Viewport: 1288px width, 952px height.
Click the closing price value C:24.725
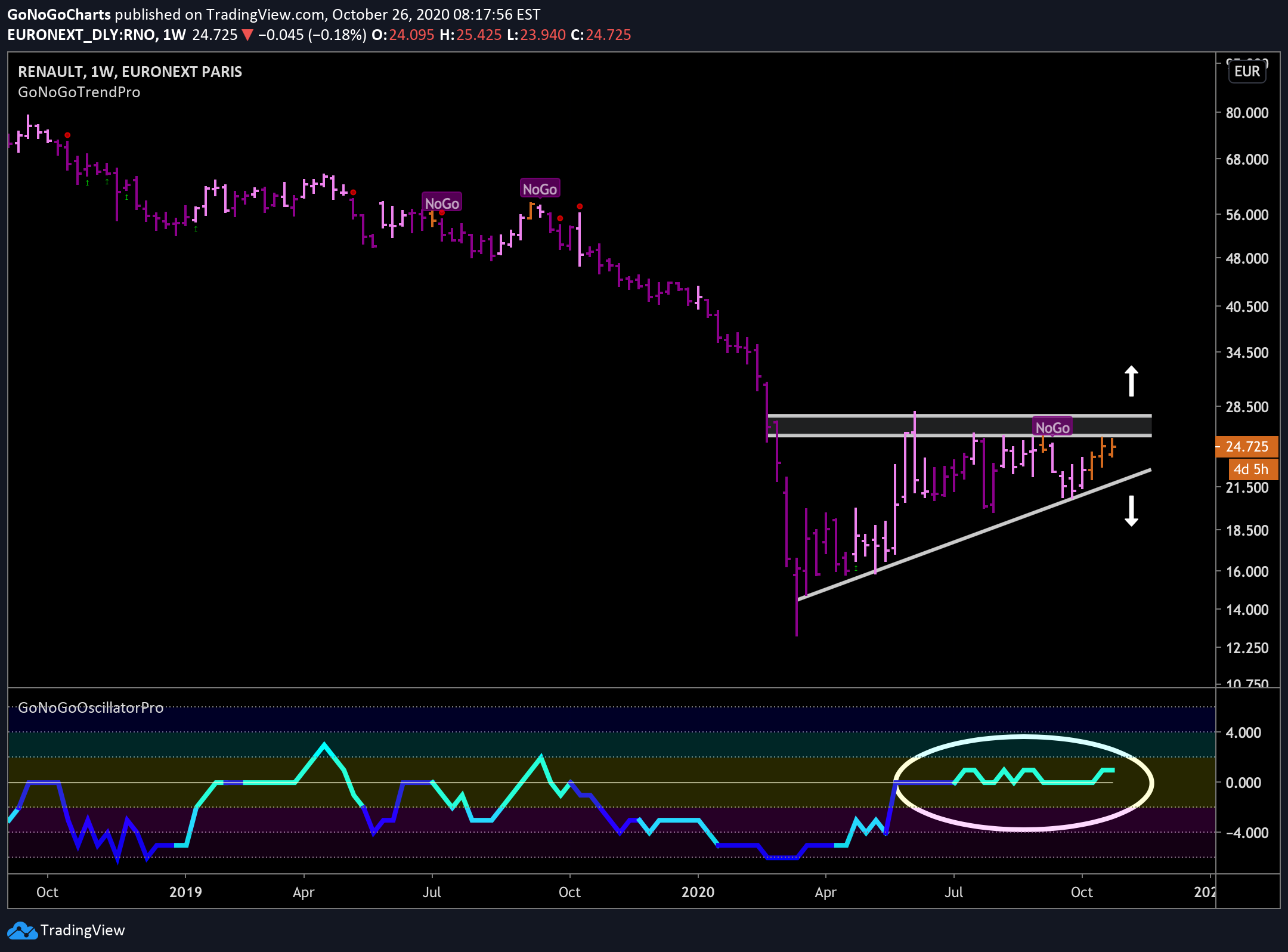[601, 35]
